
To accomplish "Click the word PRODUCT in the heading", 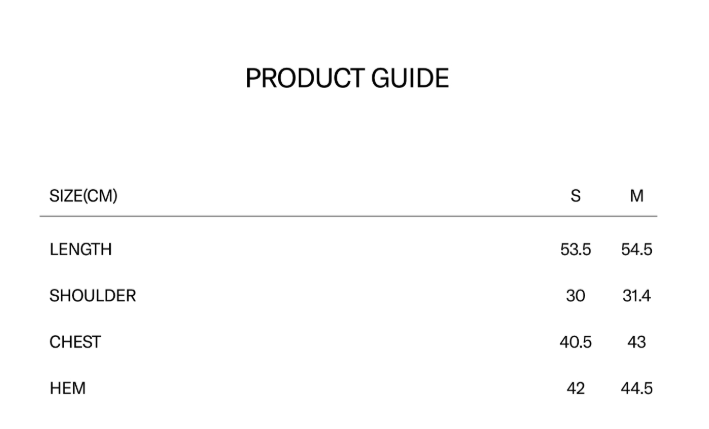I will (x=306, y=78).
